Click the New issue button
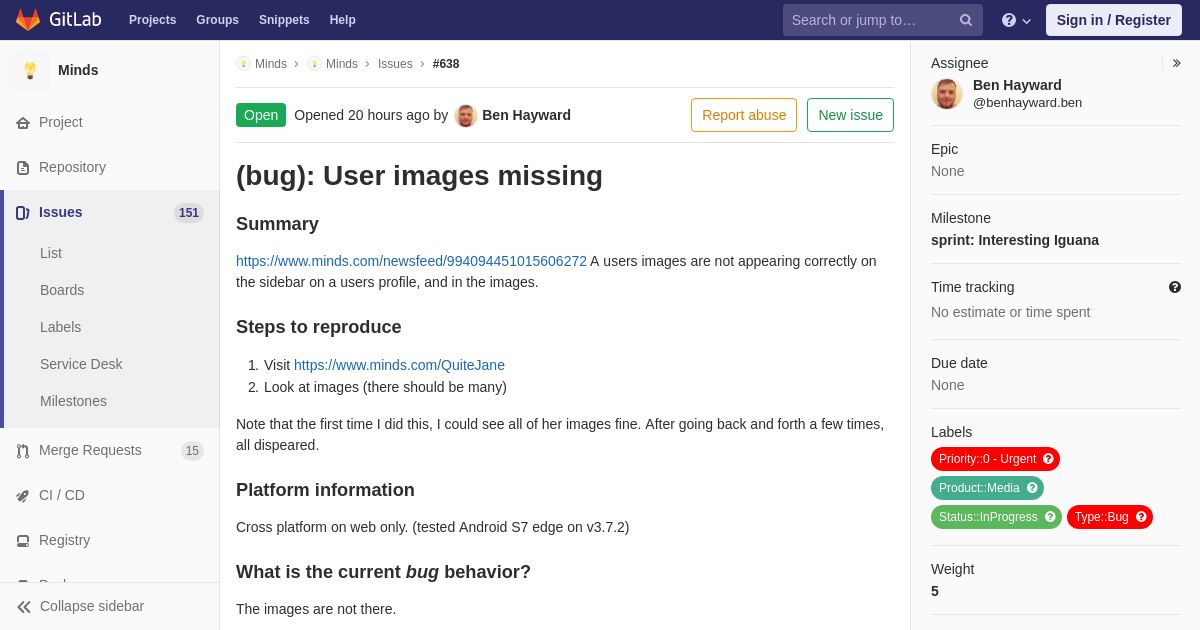The height and width of the screenshot is (630, 1200). pos(850,115)
